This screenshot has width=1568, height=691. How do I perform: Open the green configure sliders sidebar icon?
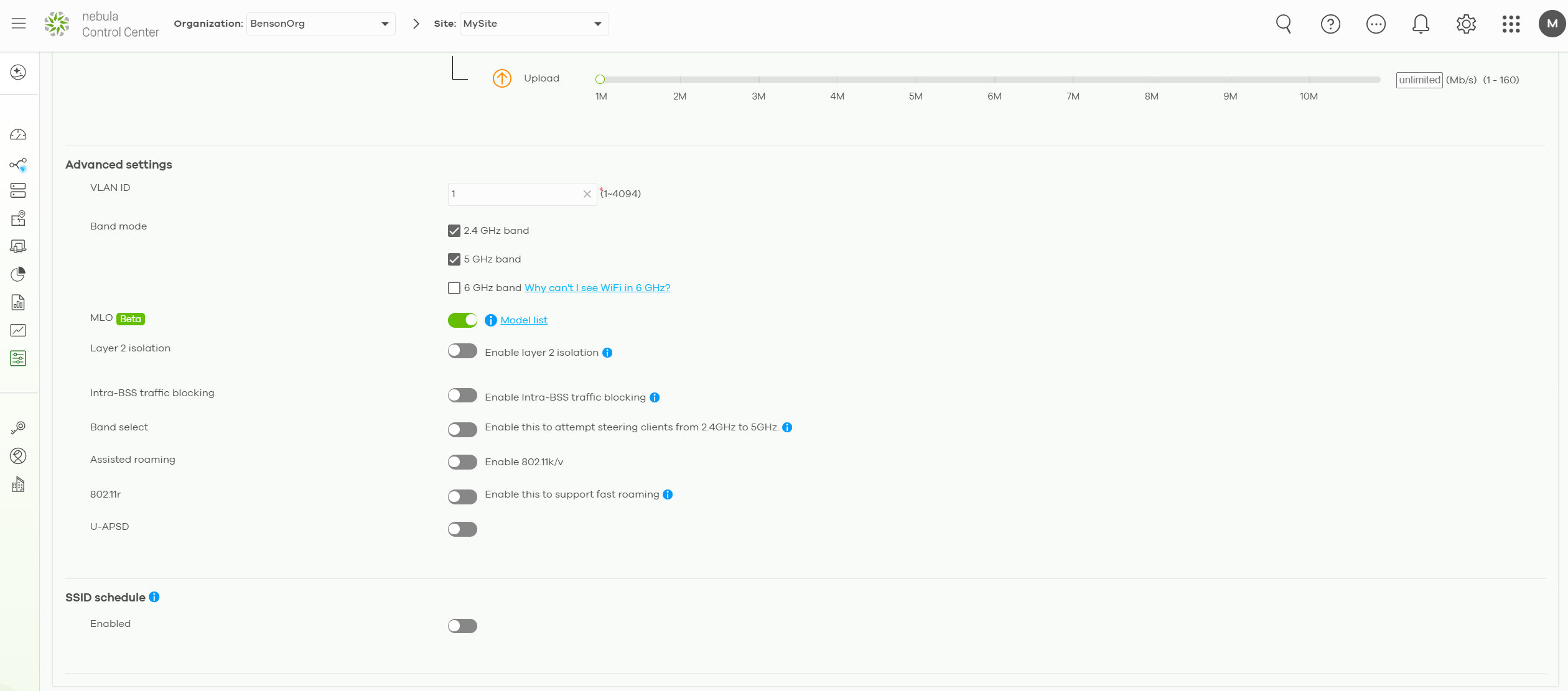pos(18,358)
